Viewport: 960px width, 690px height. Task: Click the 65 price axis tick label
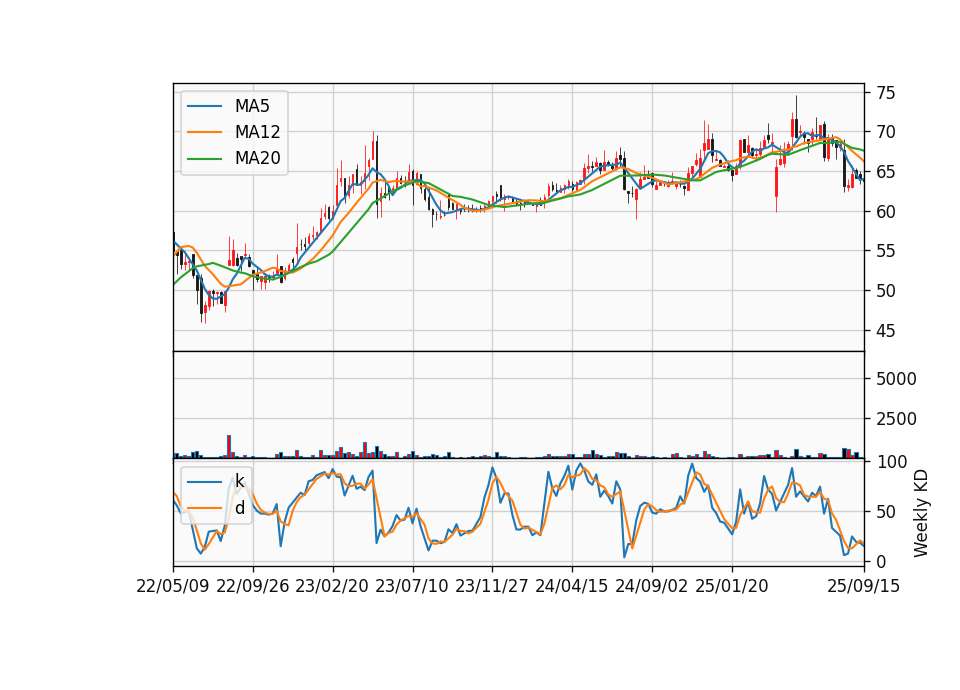coord(885,172)
